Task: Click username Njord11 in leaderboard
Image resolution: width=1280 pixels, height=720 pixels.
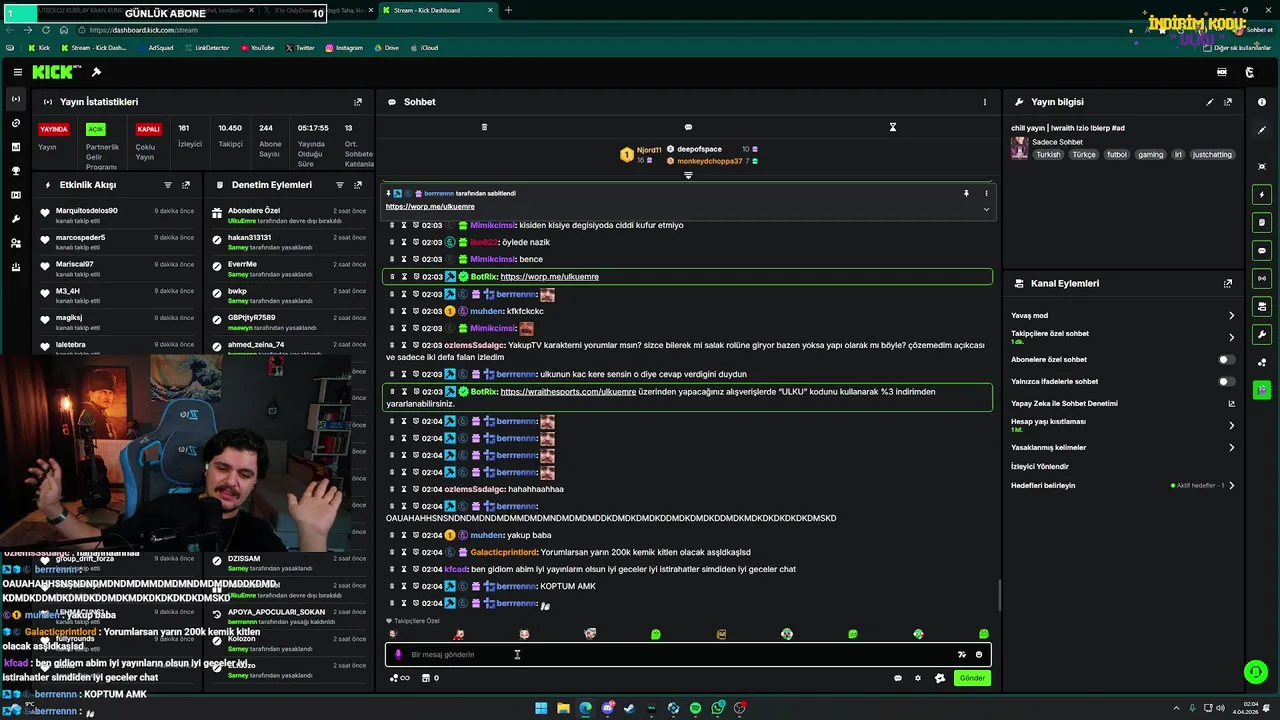Action: point(649,150)
